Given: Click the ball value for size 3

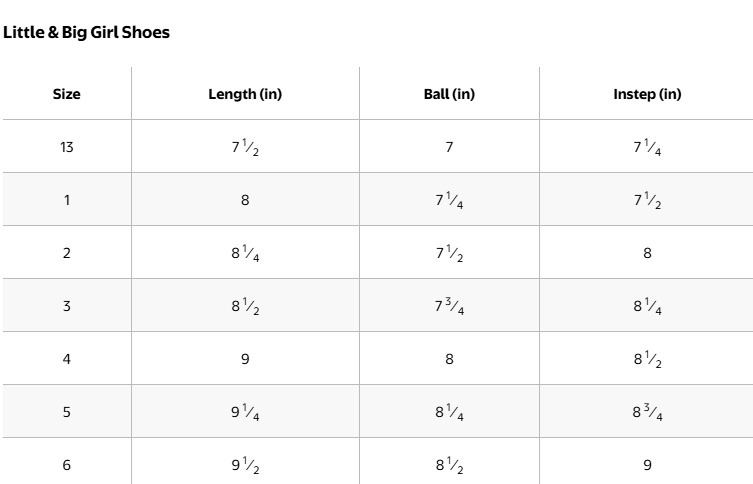Looking at the screenshot, I should 449,307.
